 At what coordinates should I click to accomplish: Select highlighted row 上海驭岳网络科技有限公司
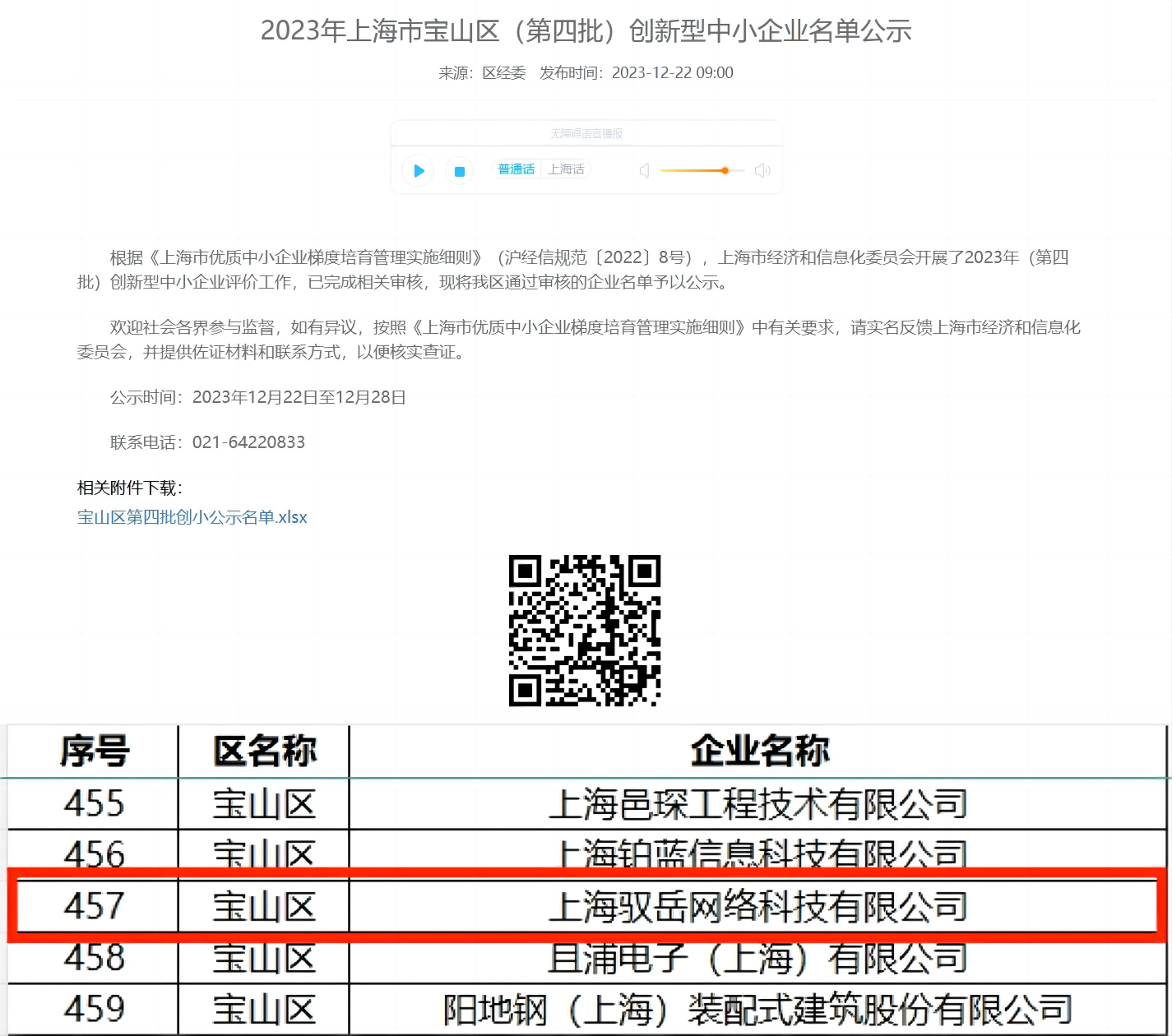pyautogui.click(x=757, y=907)
